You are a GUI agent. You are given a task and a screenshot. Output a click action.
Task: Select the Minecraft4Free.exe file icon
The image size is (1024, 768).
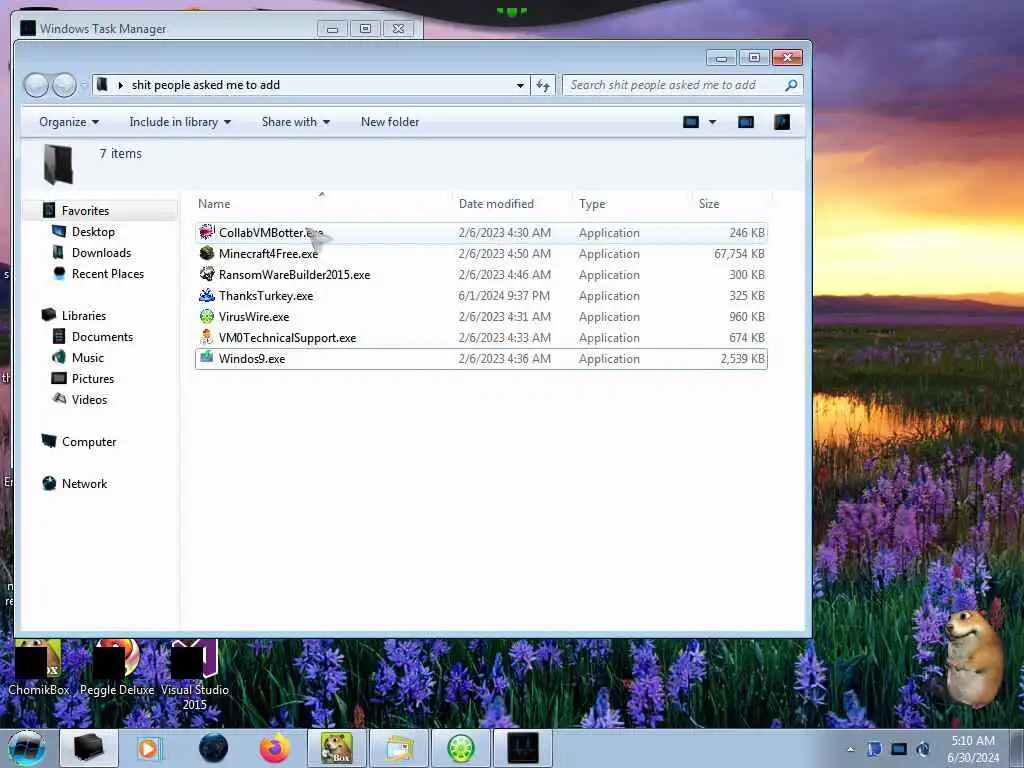pyautogui.click(x=206, y=253)
